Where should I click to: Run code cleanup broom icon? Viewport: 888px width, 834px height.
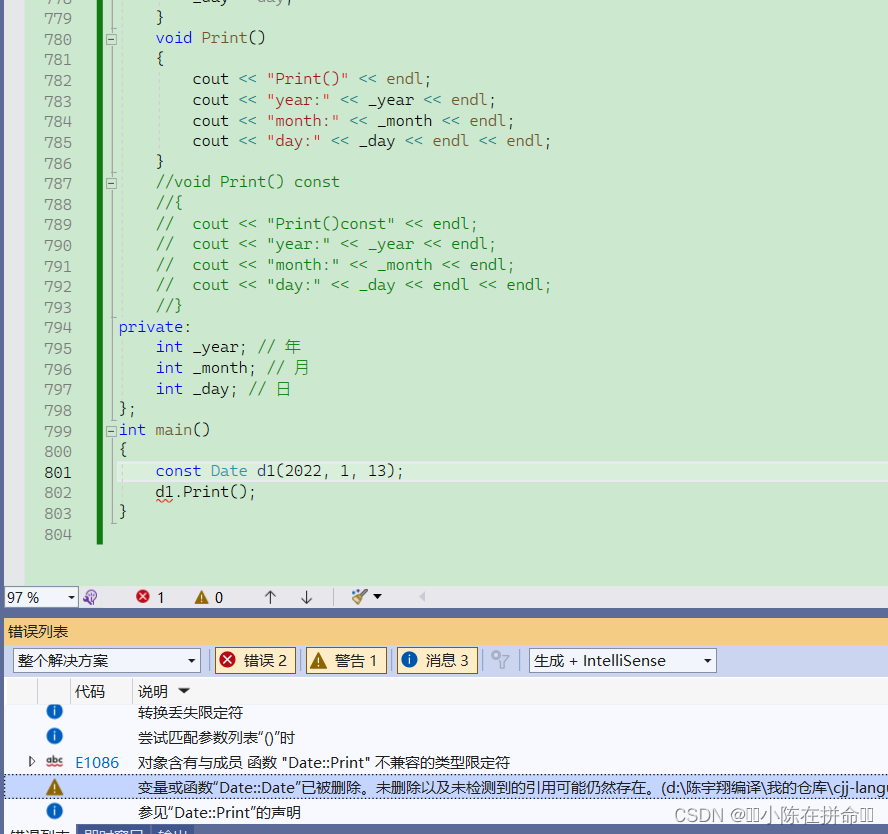tap(359, 597)
